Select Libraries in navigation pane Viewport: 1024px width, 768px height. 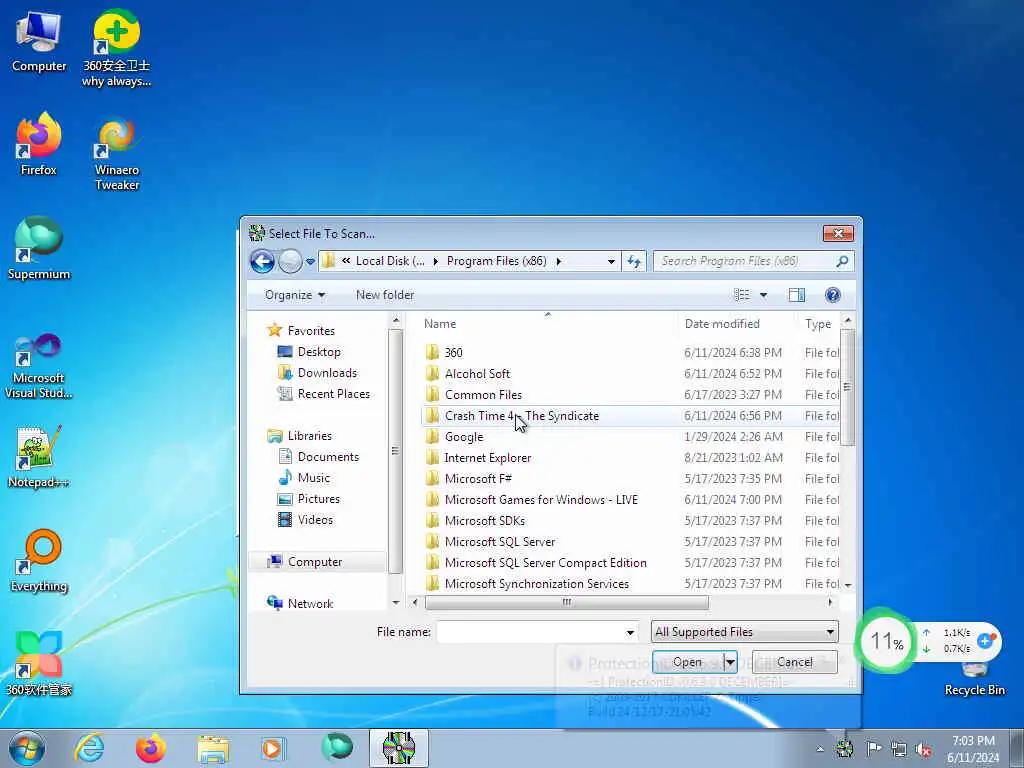pos(310,436)
